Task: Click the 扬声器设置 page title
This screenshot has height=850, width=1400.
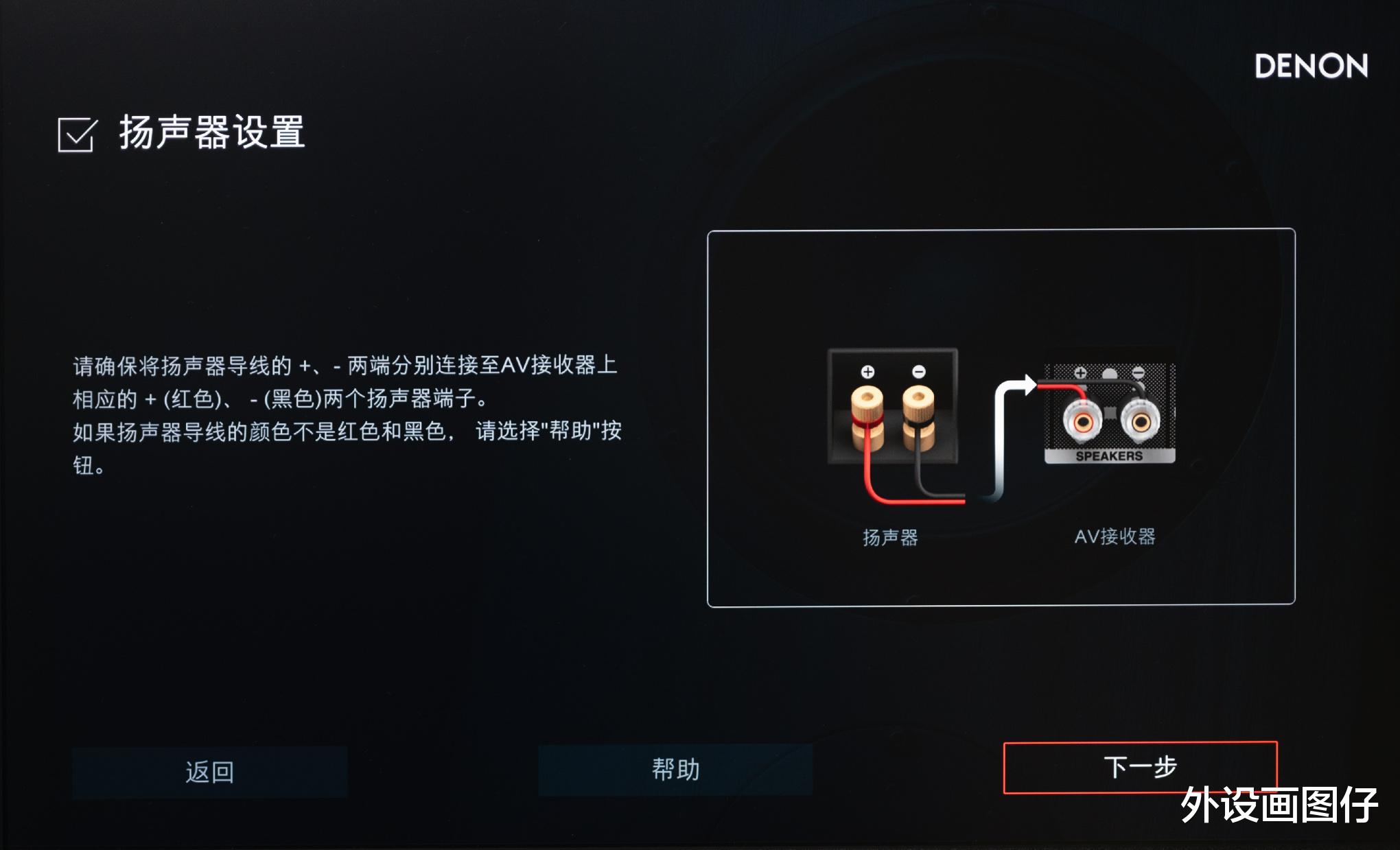Action: point(212,132)
